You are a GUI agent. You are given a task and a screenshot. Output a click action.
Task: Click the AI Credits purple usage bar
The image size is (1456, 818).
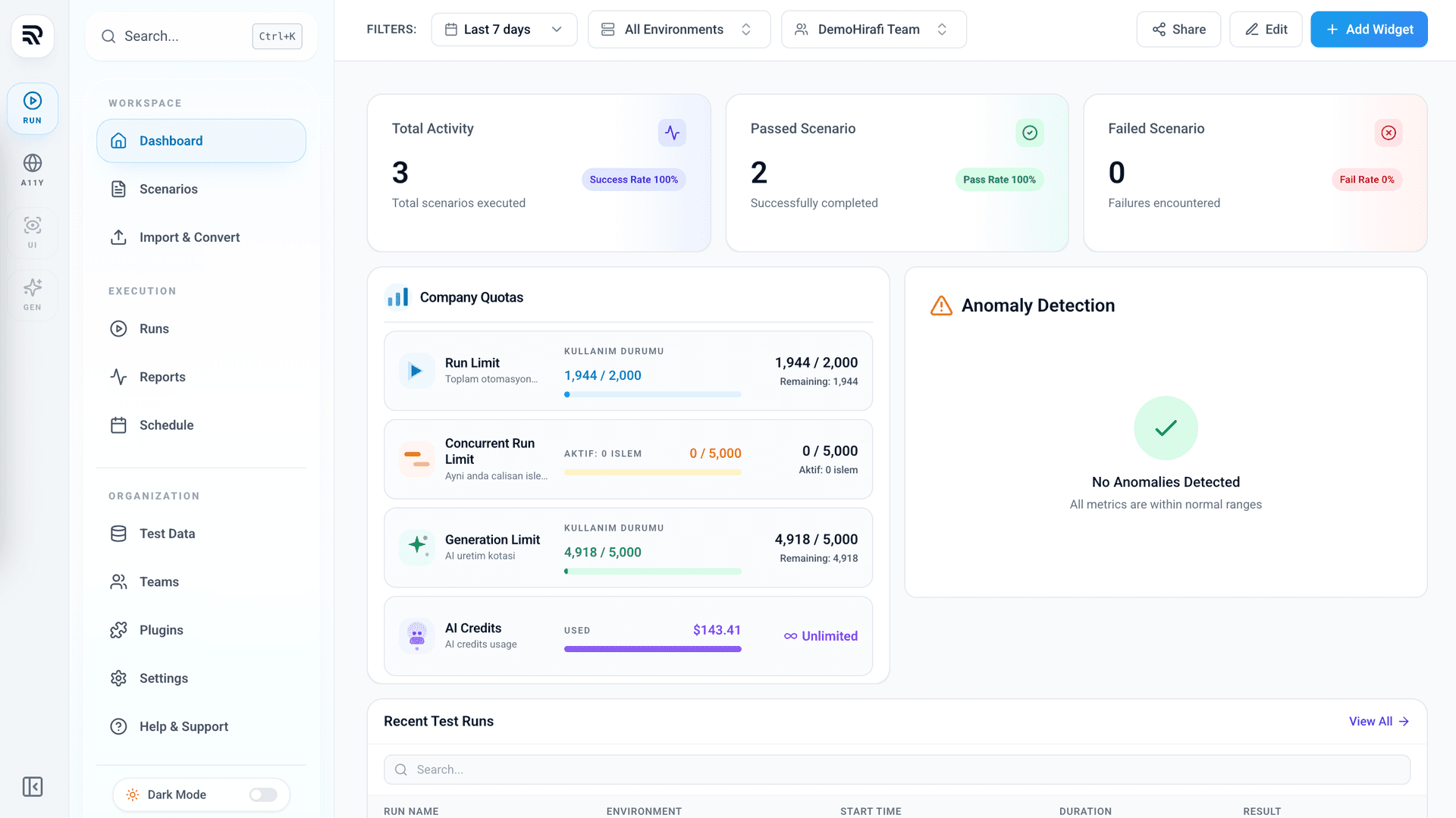tap(652, 649)
